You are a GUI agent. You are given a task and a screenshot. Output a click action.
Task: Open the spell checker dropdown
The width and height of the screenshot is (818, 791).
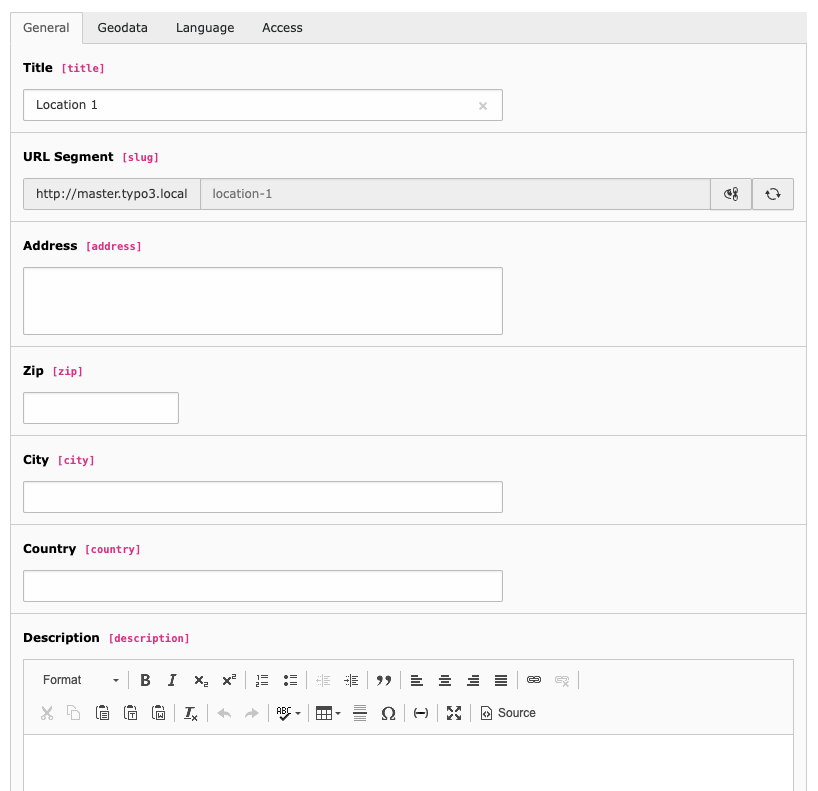[289, 713]
